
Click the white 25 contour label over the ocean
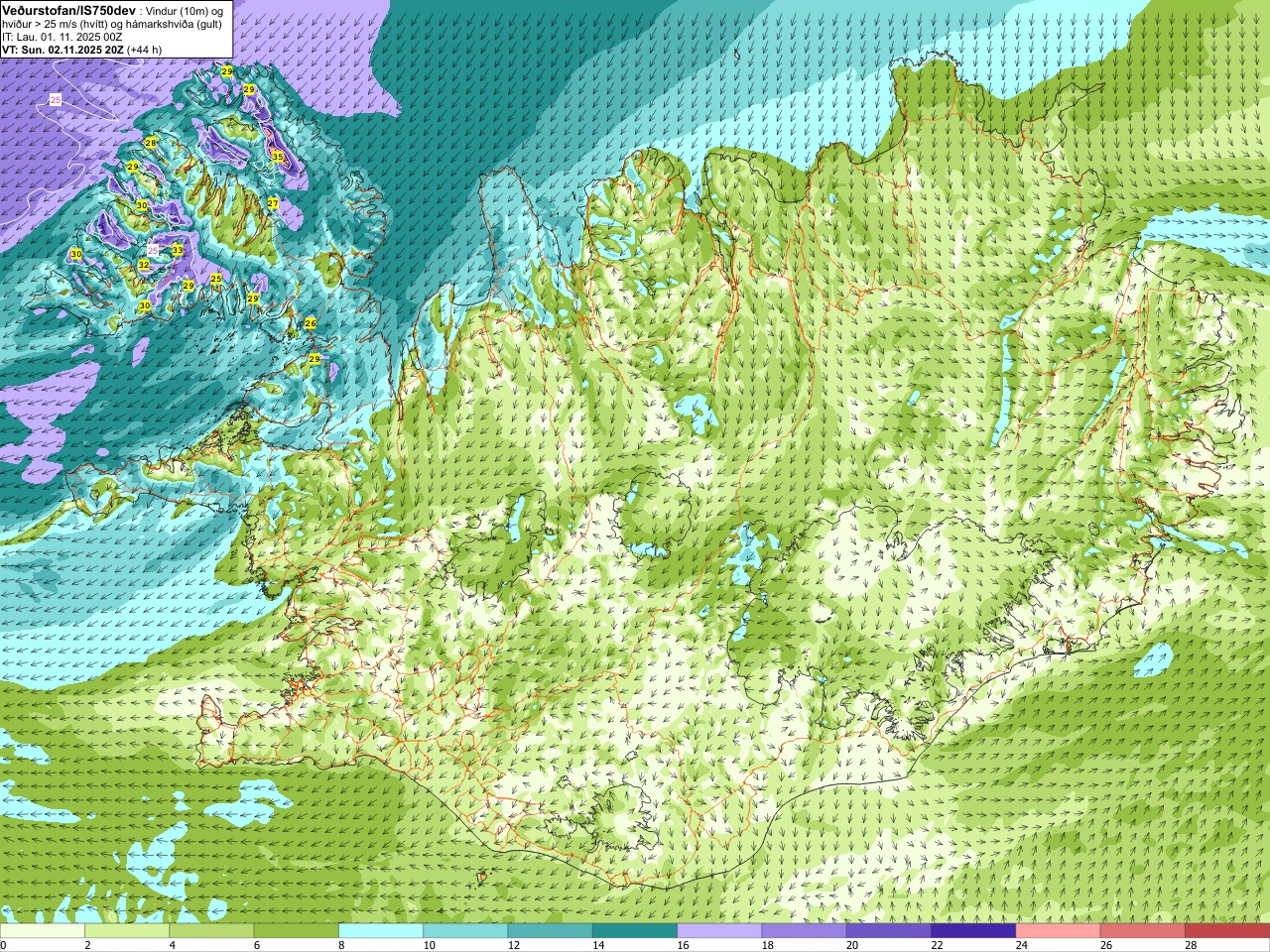click(x=56, y=100)
